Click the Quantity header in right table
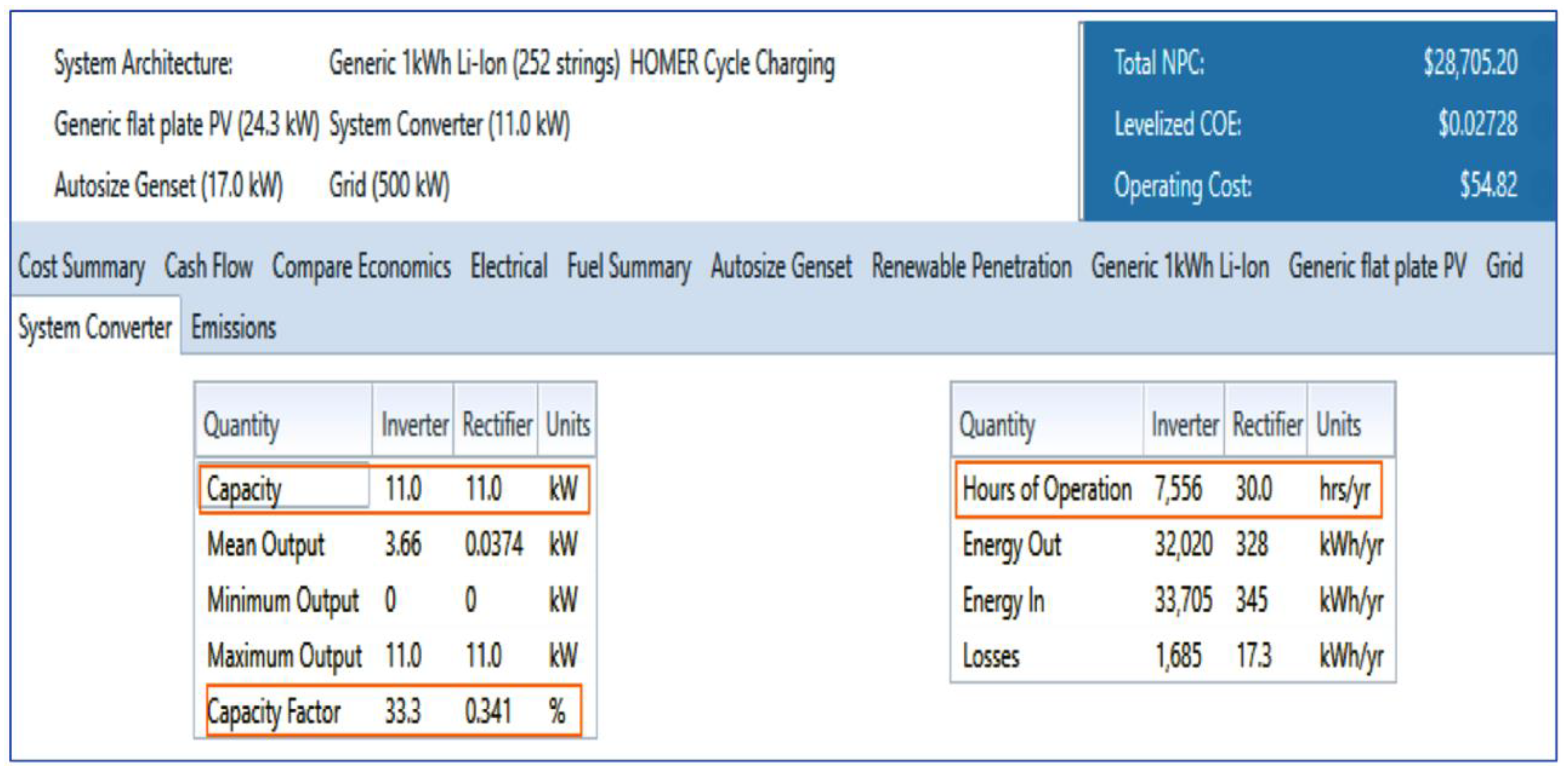 coord(996,424)
